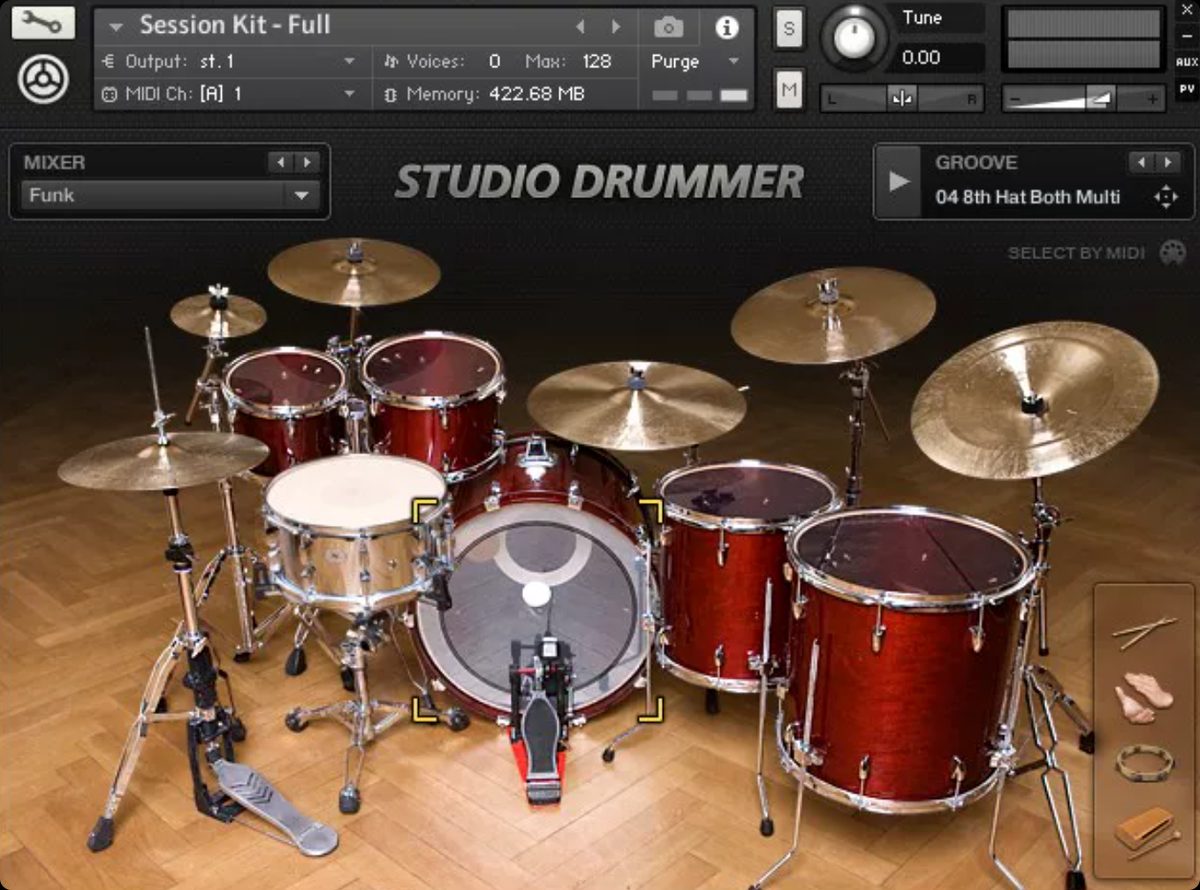Viewport: 1200px width, 890px height.
Task: Select previous mixer preset arrow
Action: coord(281,162)
